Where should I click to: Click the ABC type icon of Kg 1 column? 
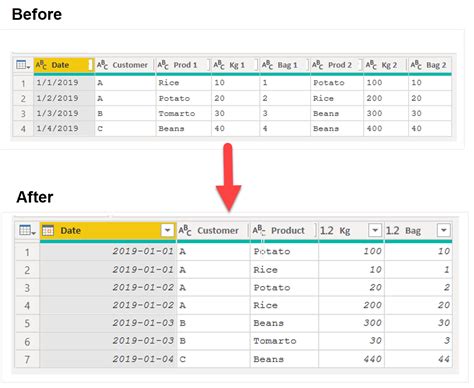coord(219,65)
